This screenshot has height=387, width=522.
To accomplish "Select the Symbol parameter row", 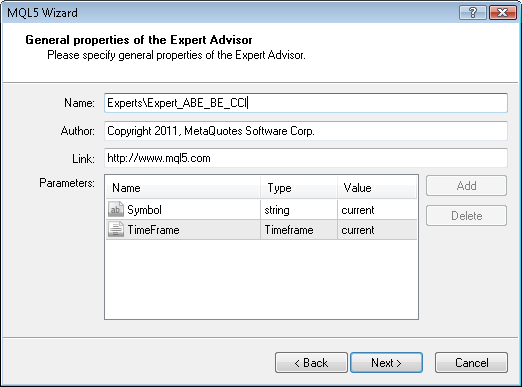I will [261, 210].
